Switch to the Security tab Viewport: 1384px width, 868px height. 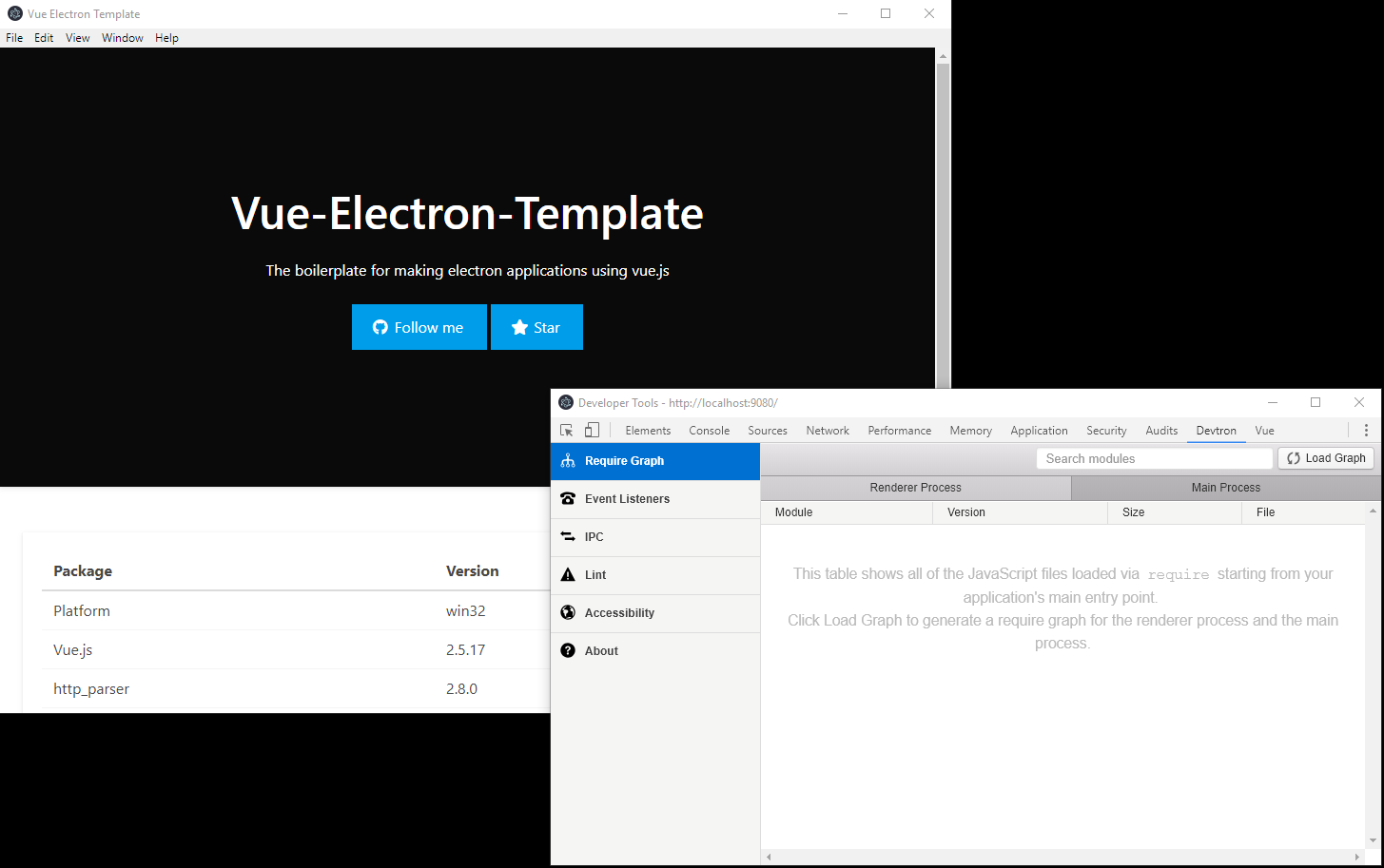click(x=1106, y=431)
